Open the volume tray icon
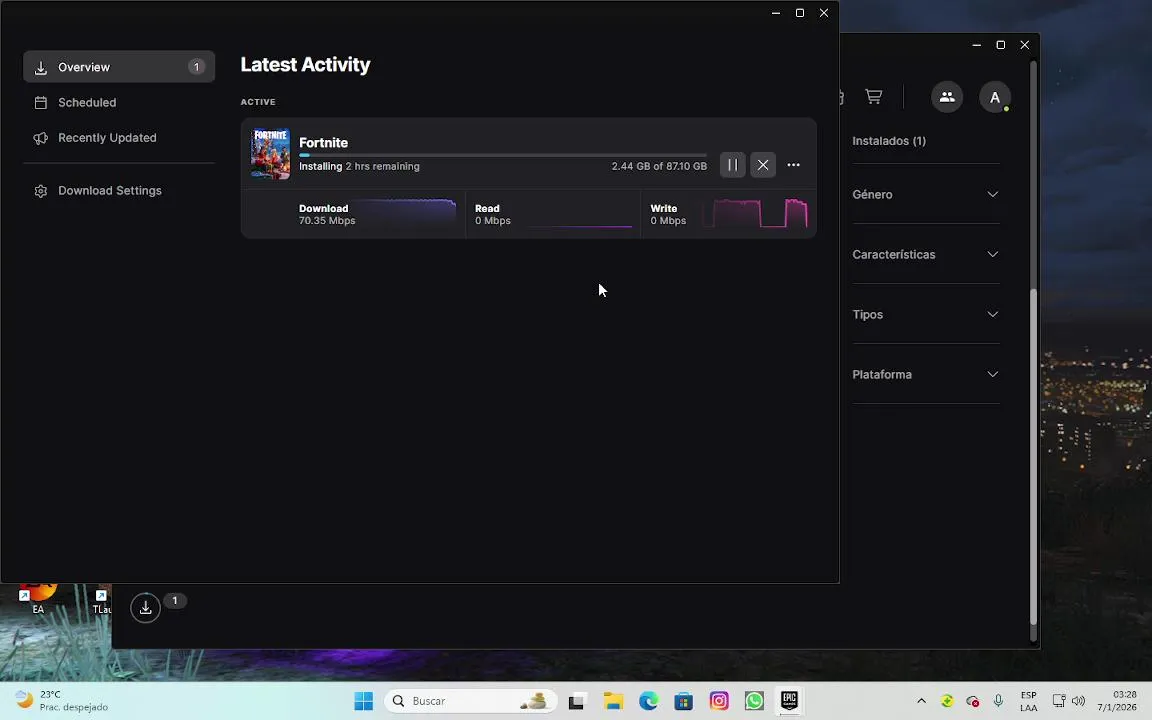This screenshot has height=720, width=1152. (x=1079, y=701)
